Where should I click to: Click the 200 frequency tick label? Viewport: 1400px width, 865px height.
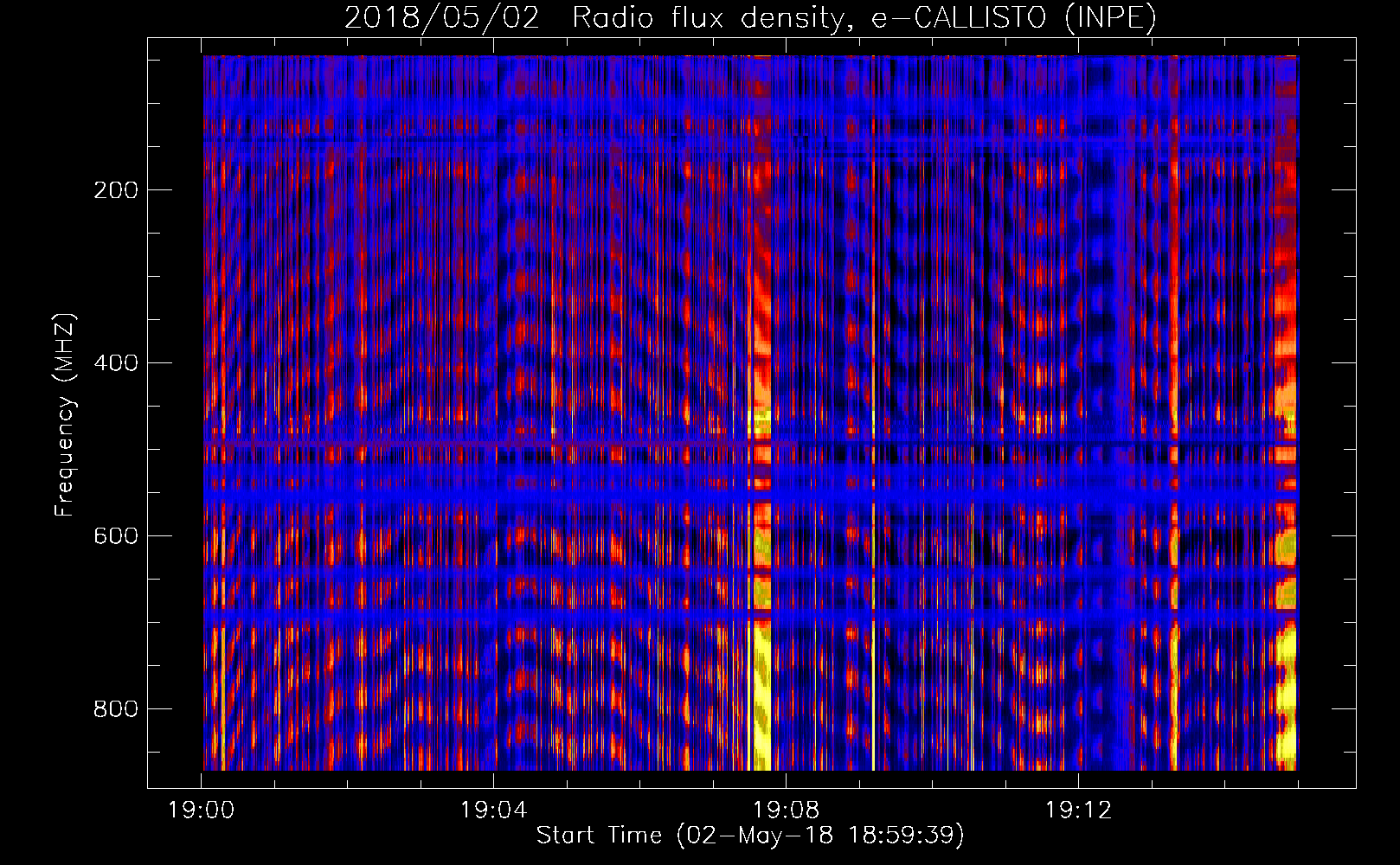click(x=116, y=189)
